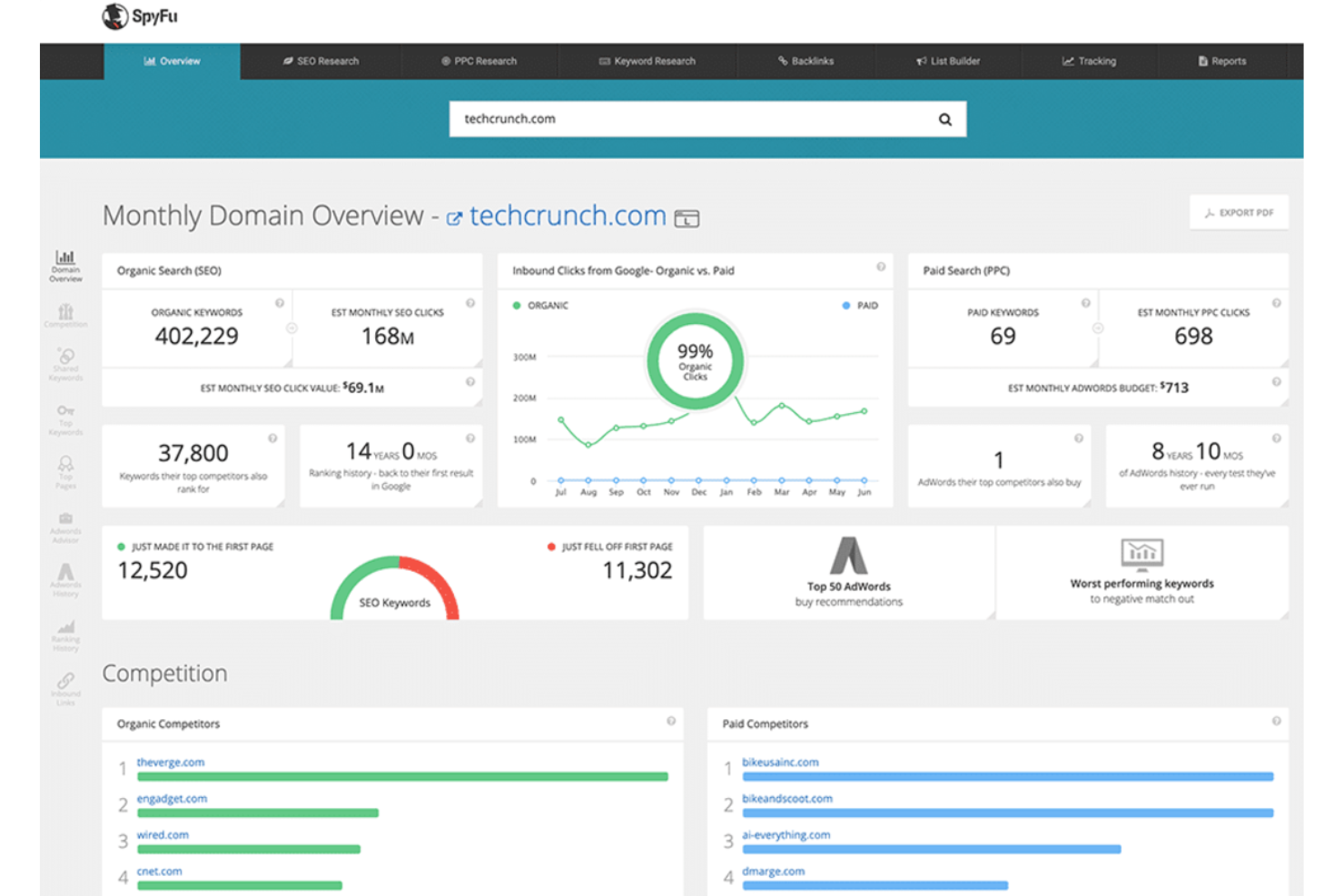Open the Reports tab
This screenshot has width=1344, height=896.
tap(1221, 61)
